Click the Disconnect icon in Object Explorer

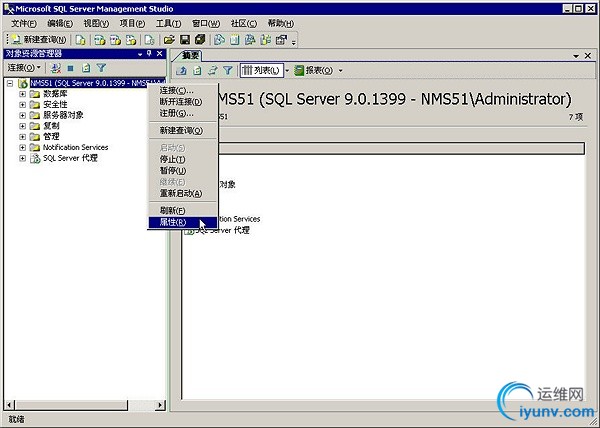pos(56,68)
